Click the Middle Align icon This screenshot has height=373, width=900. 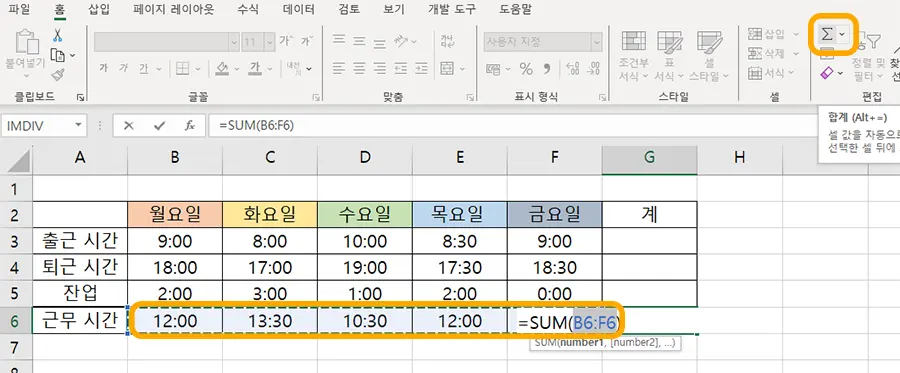click(359, 41)
